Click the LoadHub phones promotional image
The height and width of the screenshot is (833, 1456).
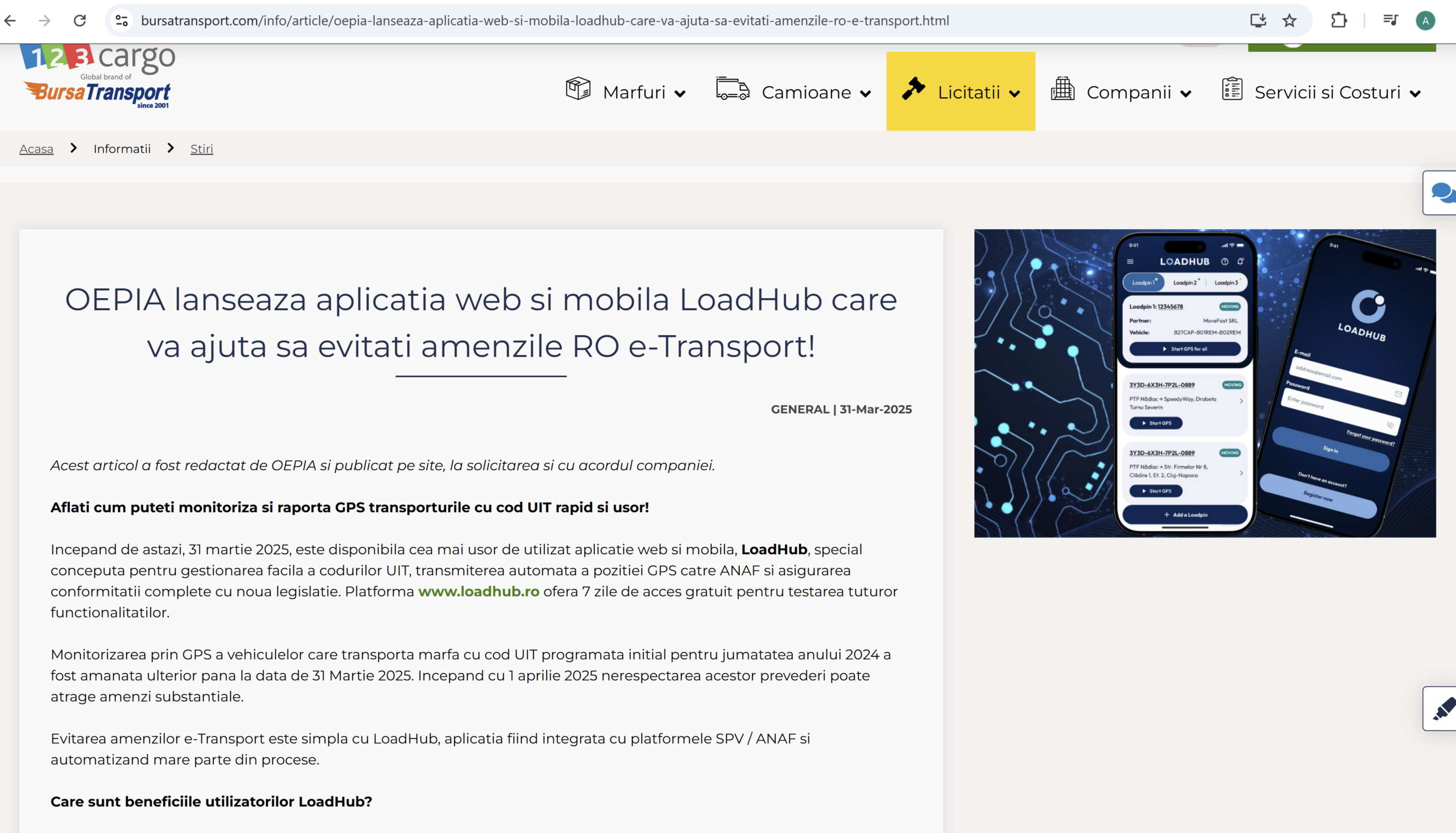point(1205,384)
